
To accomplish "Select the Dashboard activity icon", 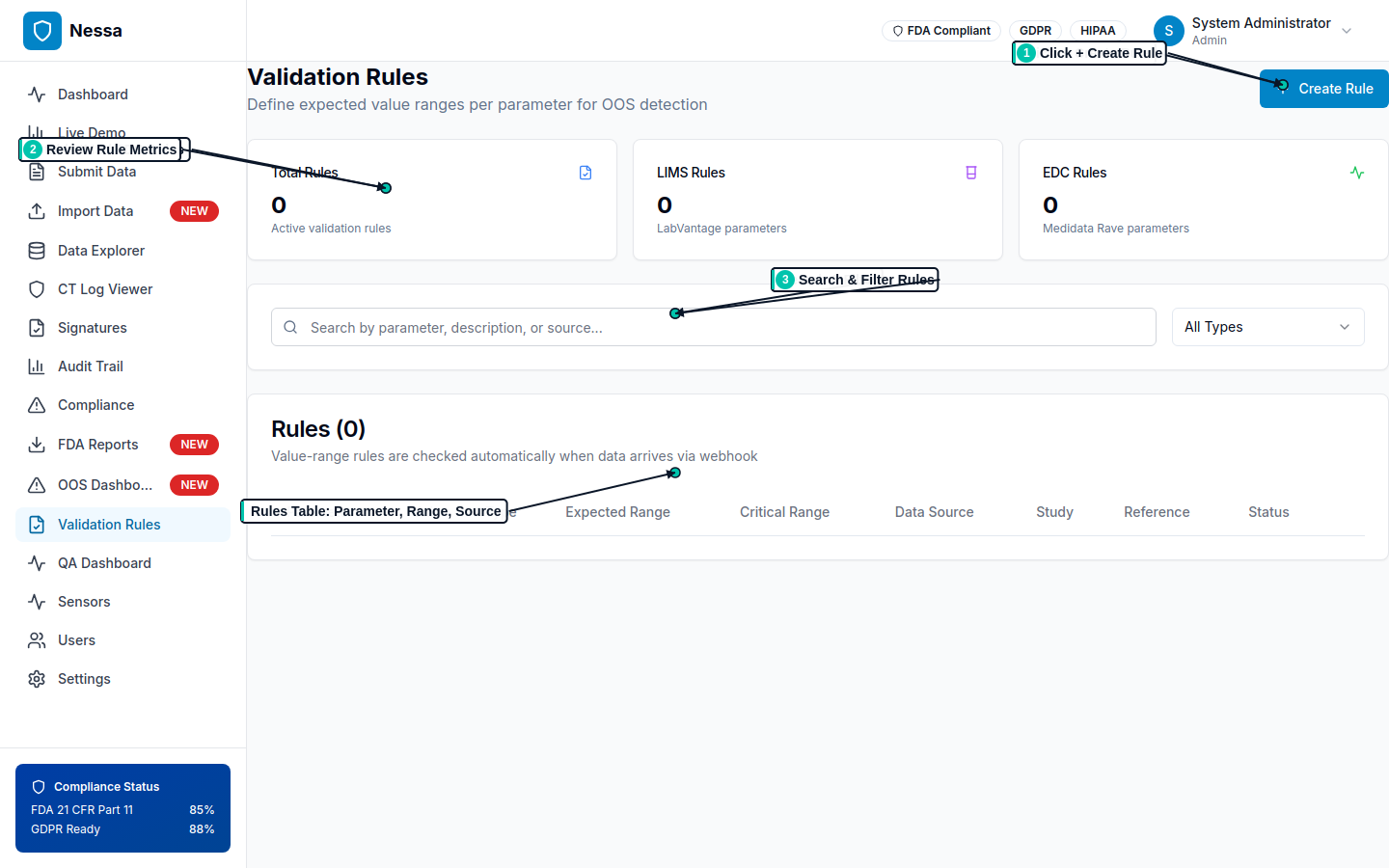I will pos(36,94).
